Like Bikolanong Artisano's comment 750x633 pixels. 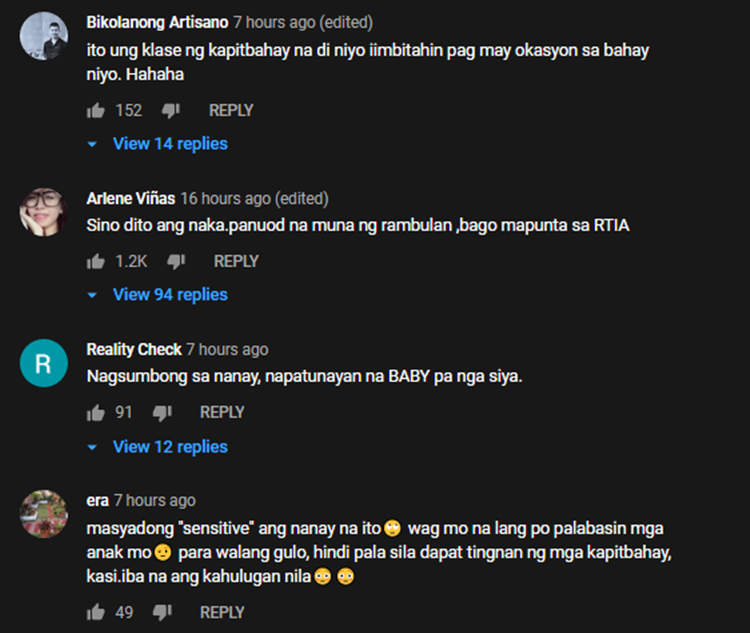pyautogui.click(x=96, y=111)
